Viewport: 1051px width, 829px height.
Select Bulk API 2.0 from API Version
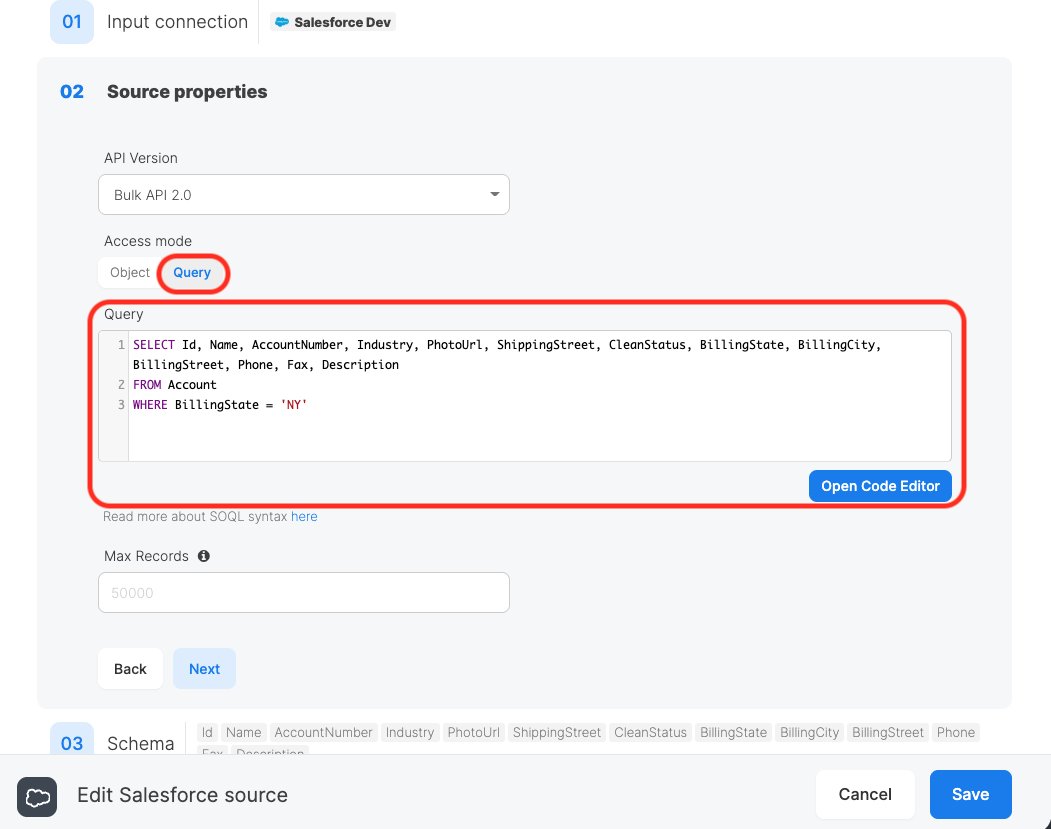point(304,194)
